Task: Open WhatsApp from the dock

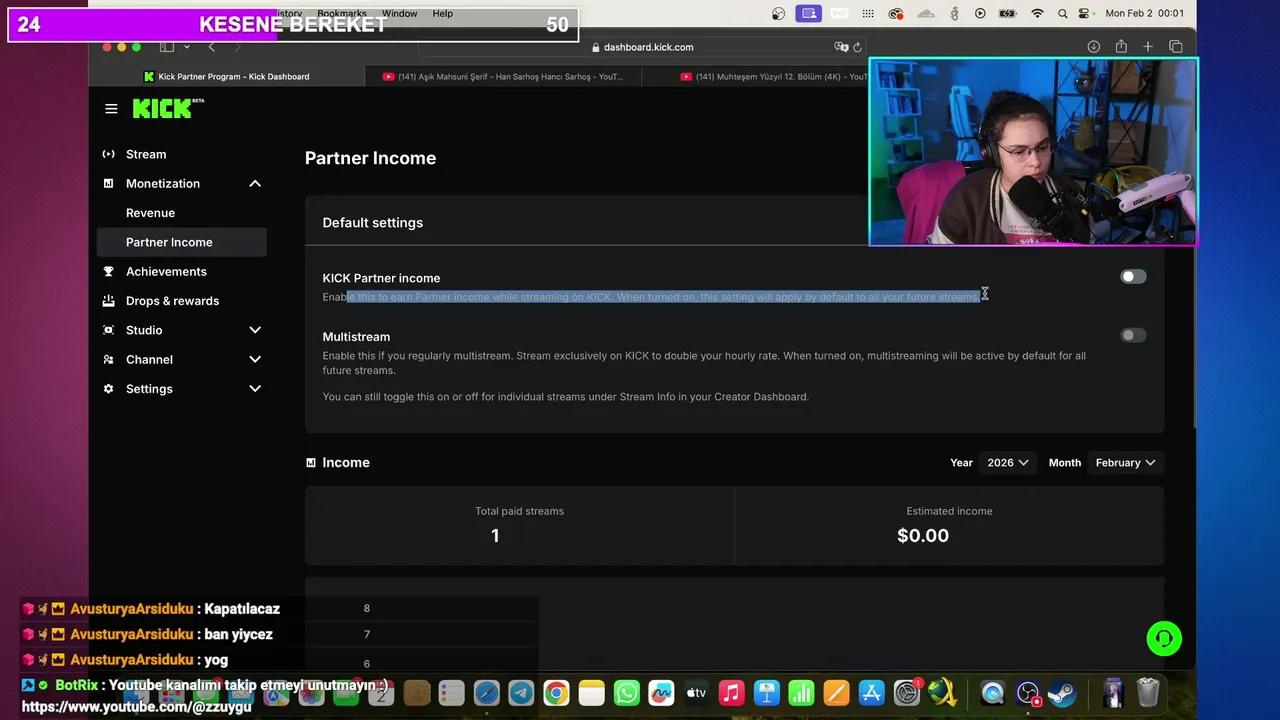Action: point(626,693)
